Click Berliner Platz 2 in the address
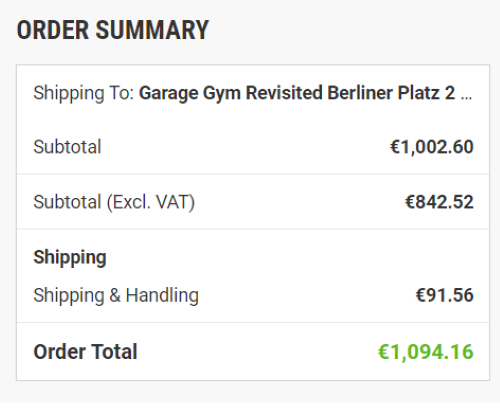Screen dimensions: 500x411 tap(391, 93)
